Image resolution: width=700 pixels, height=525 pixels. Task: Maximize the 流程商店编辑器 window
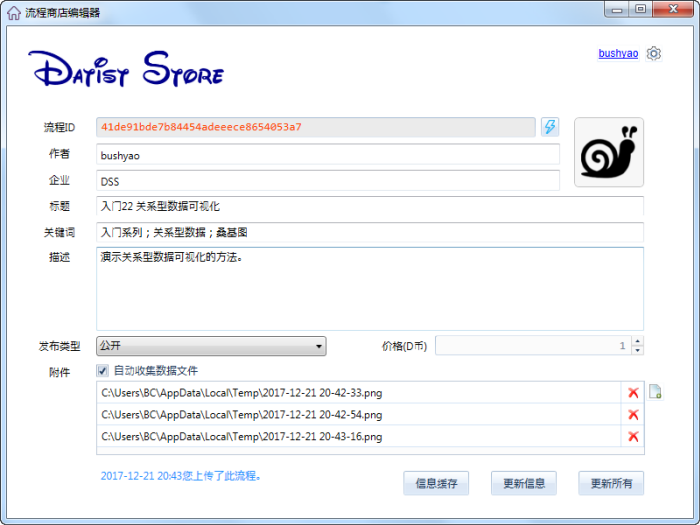click(641, 10)
